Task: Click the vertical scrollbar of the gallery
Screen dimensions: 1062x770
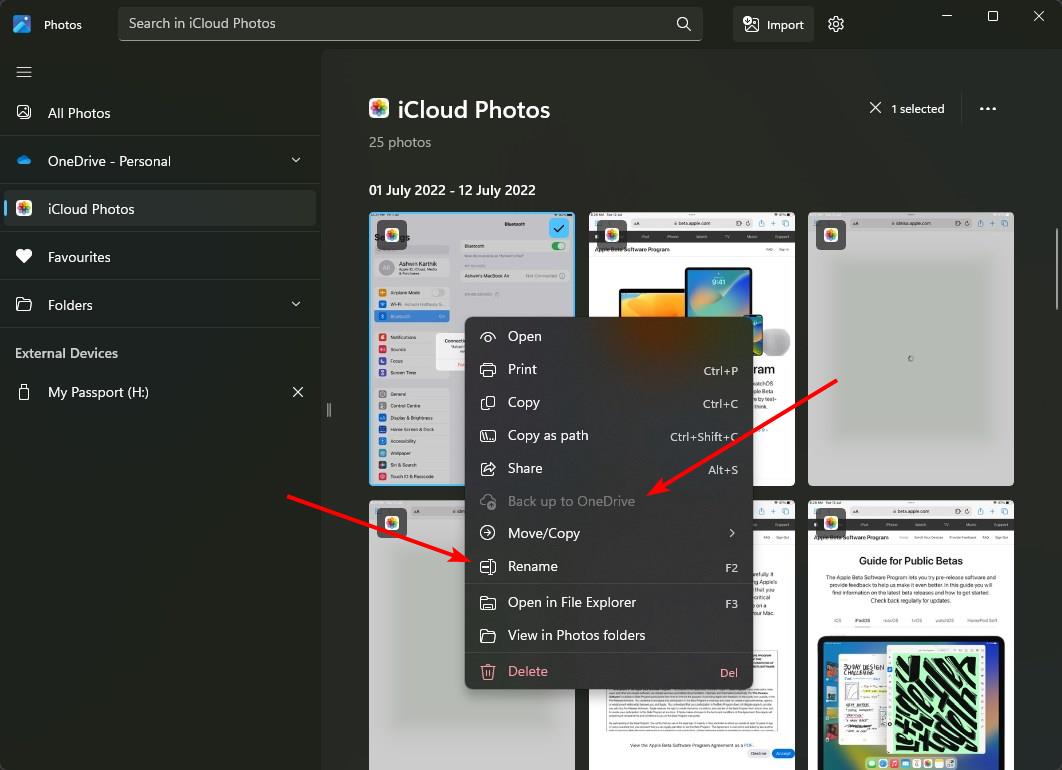Action: (x=1057, y=269)
